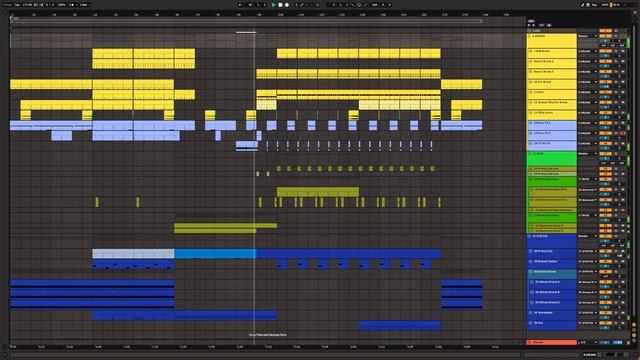Screen dimensions: 640x360
Task: Open 7 808 Break output routing dropdown
Action: 587,51
